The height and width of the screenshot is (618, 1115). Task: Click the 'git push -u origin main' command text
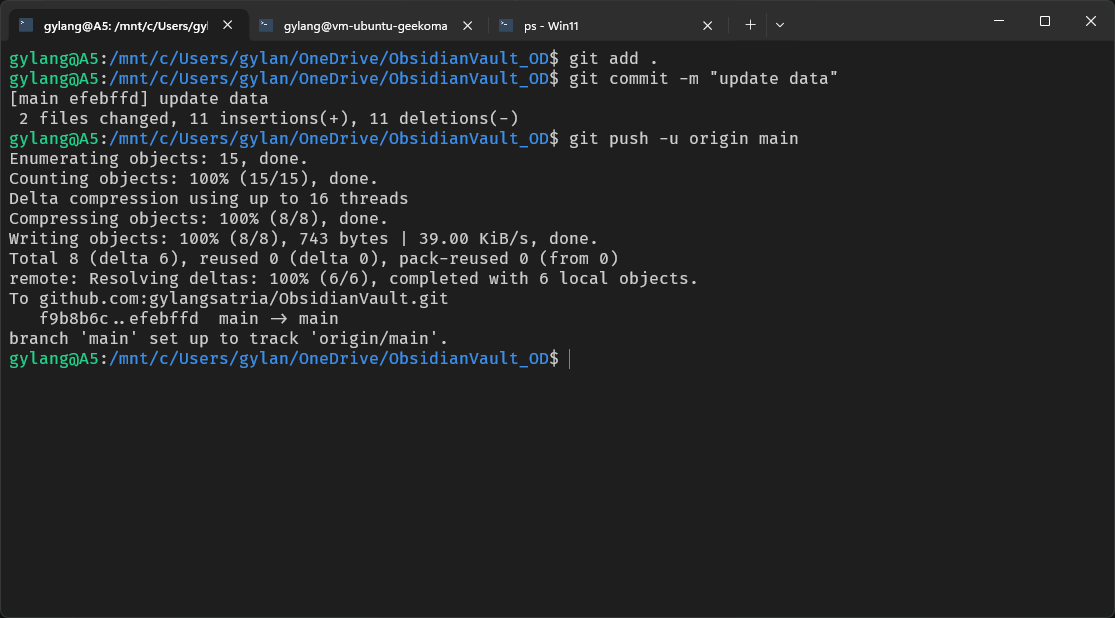683,138
